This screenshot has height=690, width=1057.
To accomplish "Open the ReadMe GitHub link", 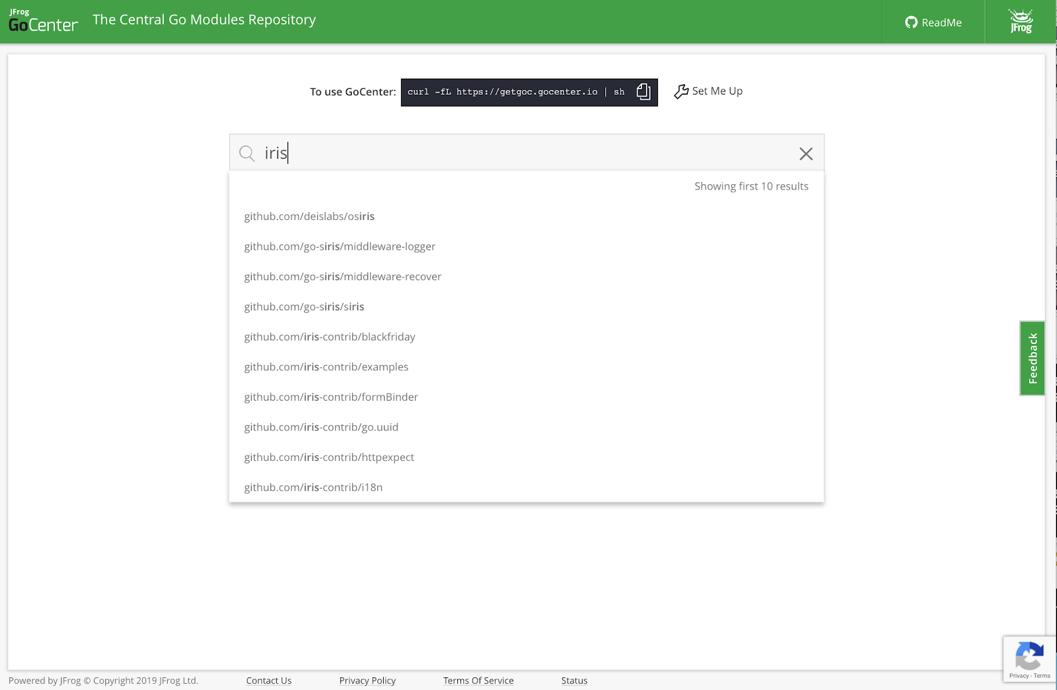I will pyautogui.click(x=933, y=22).
